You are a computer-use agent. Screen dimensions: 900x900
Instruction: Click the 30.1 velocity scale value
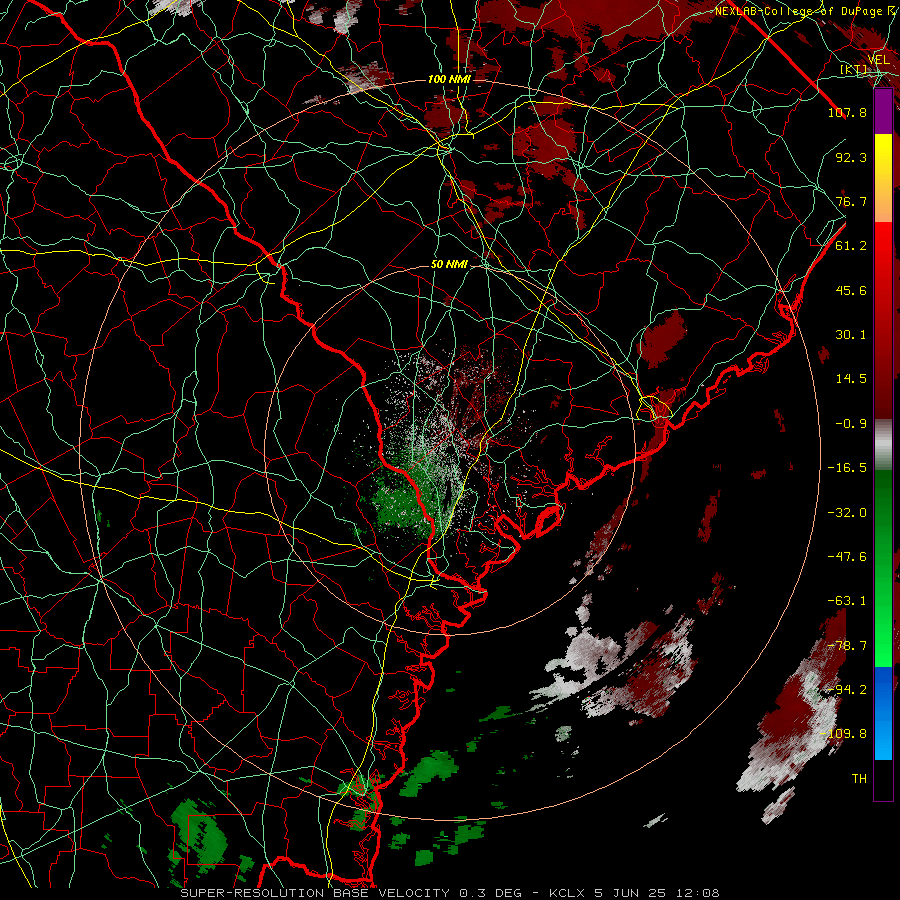point(851,335)
